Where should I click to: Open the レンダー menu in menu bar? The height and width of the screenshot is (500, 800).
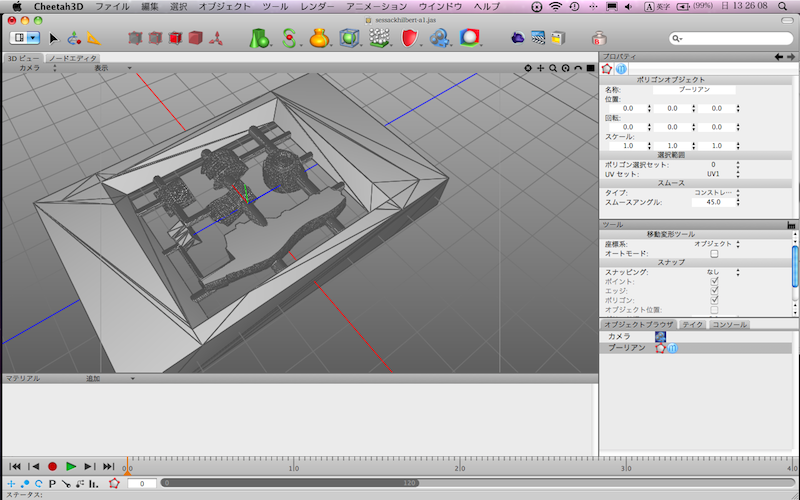coord(318,6)
